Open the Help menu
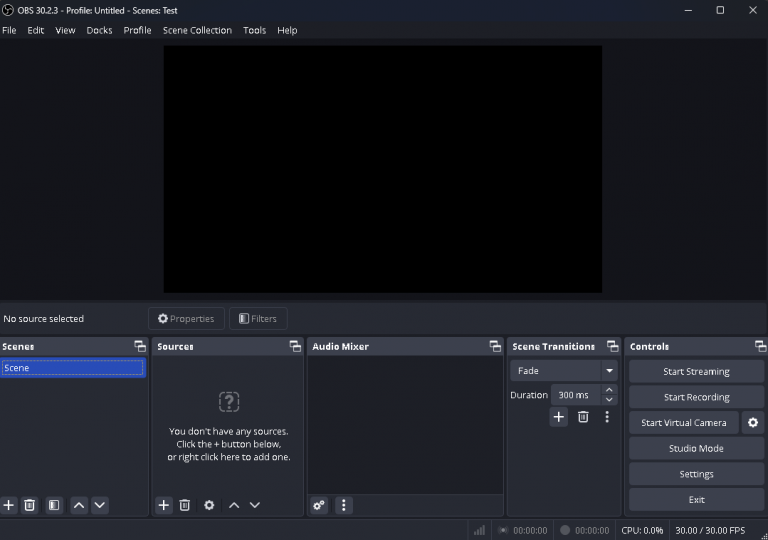This screenshot has height=540, width=768. tap(287, 30)
